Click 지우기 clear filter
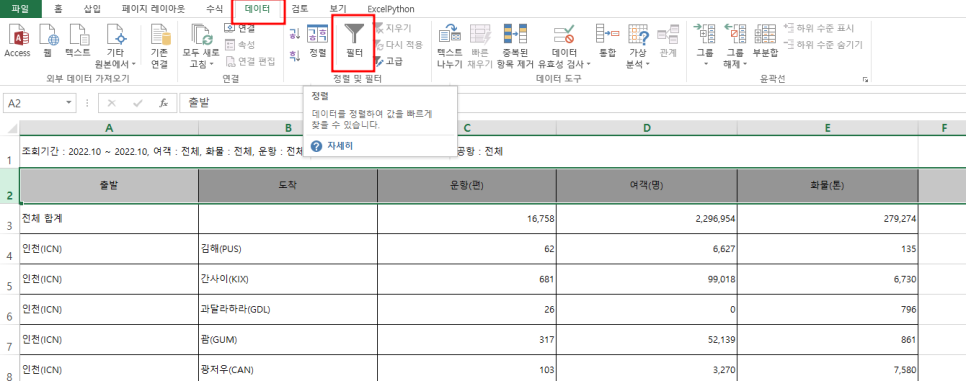966x381 pixels. (392, 28)
